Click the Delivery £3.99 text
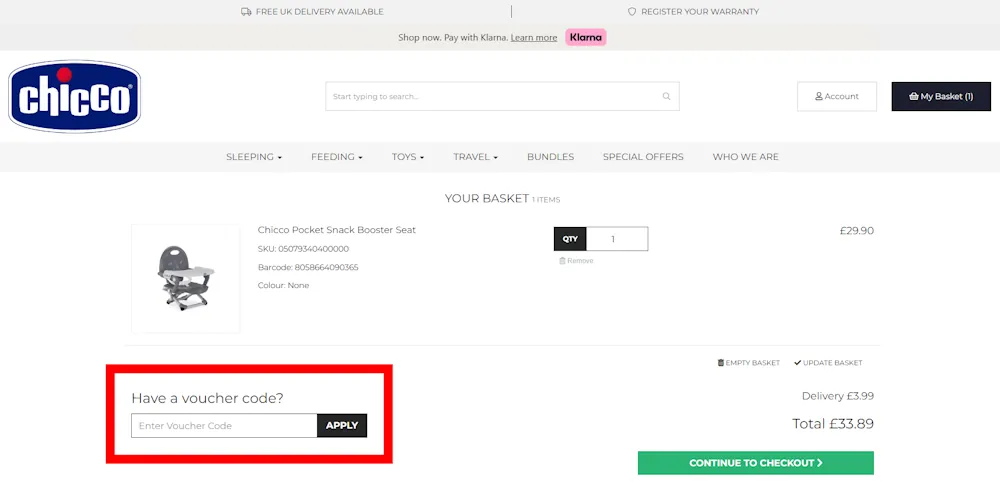The image size is (1000, 483). (837, 396)
